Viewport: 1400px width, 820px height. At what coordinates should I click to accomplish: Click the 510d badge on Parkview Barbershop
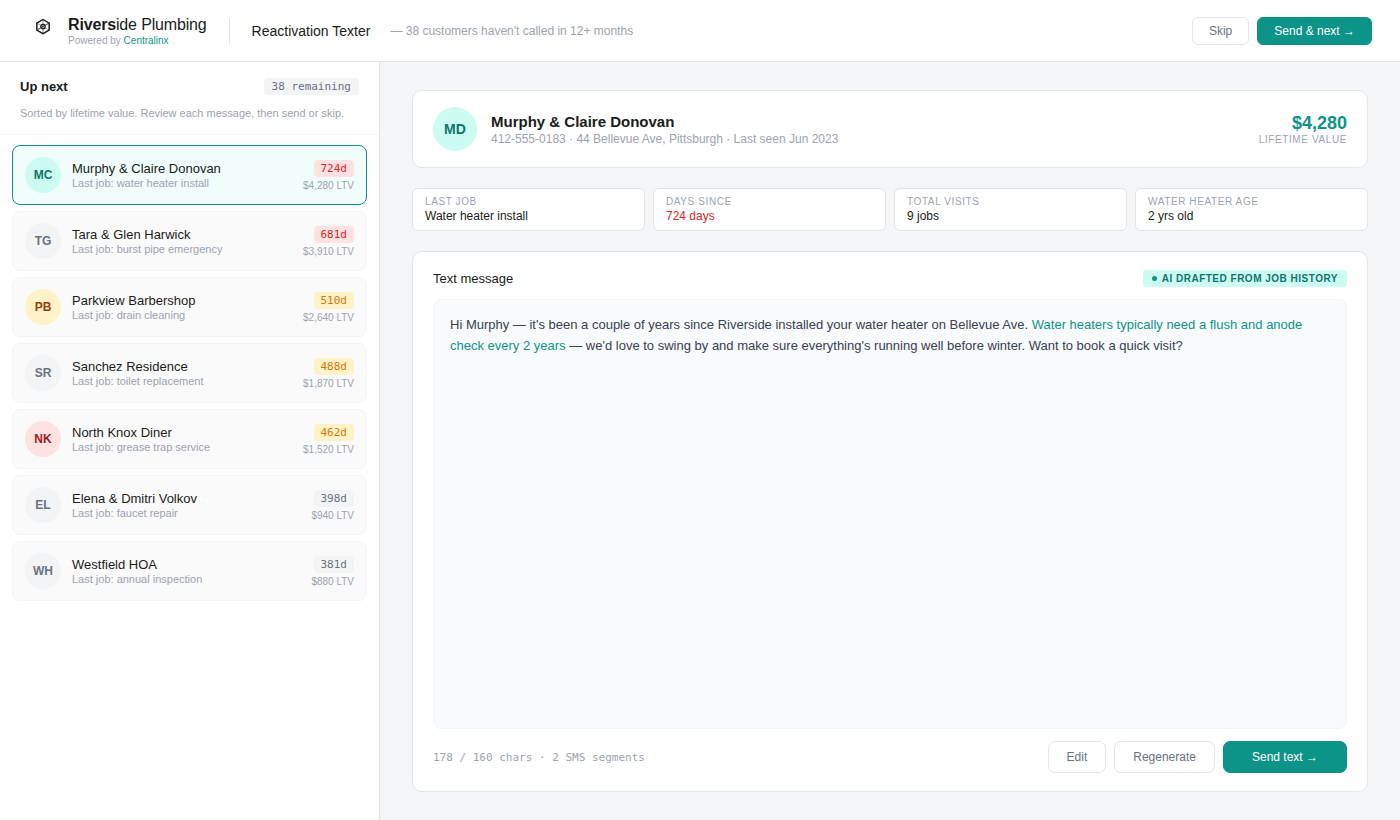pyautogui.click(x=333, y=300)
